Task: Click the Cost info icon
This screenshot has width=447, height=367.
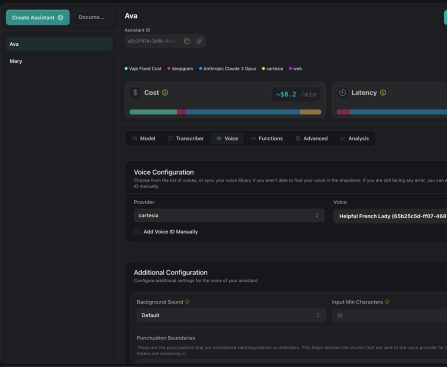Action: 165,93
